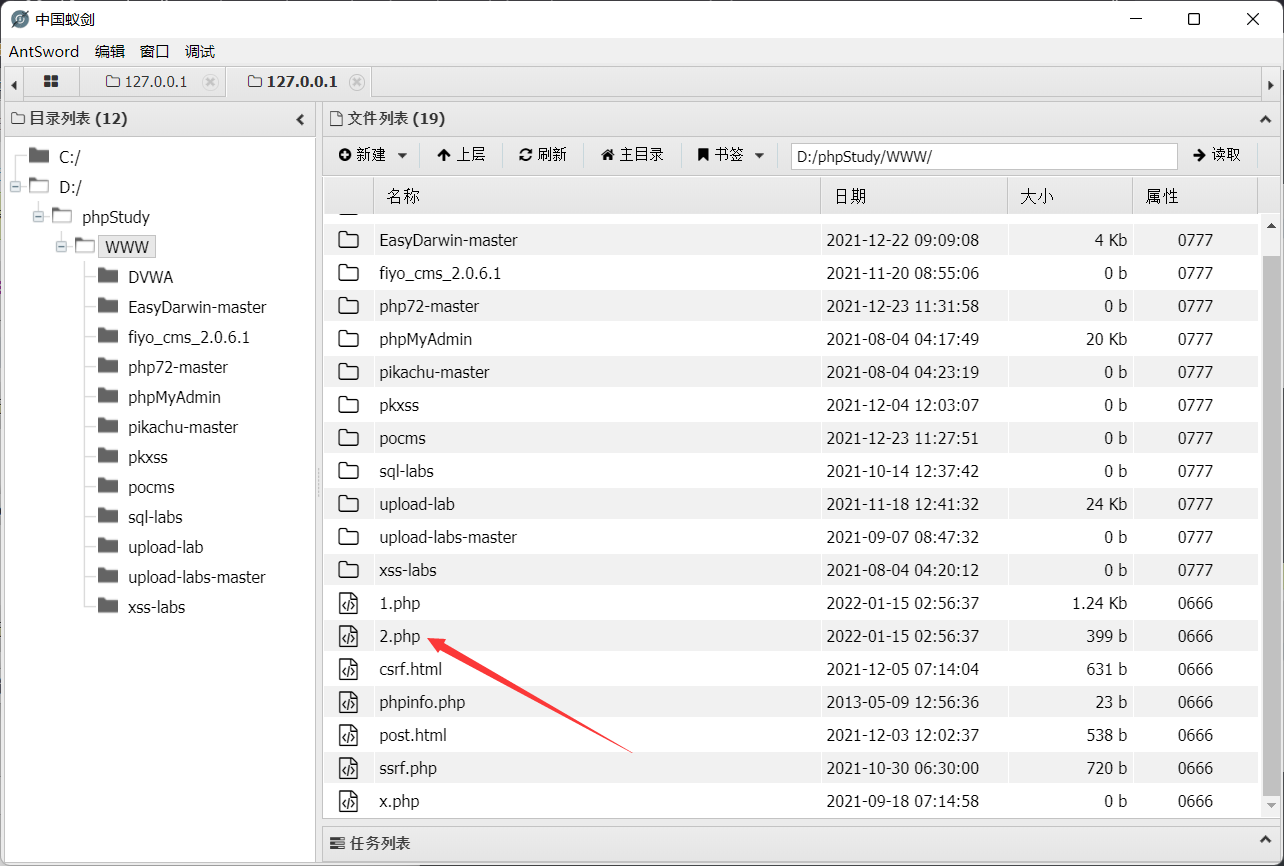
Task: Click folder icon of php72-master in file list
Action: coord(348,306)
